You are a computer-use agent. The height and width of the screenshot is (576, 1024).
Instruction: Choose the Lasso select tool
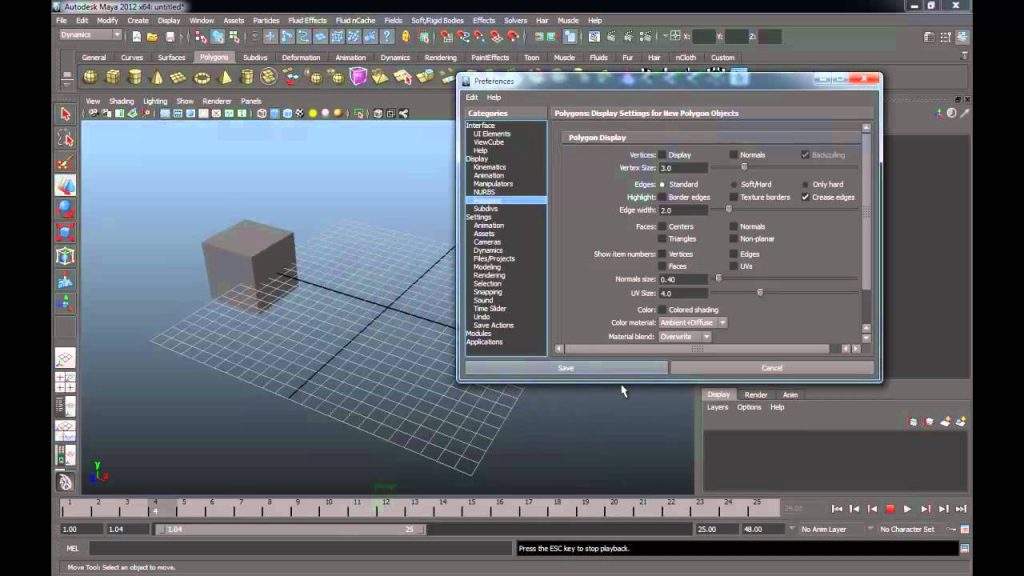pos(65,138)
